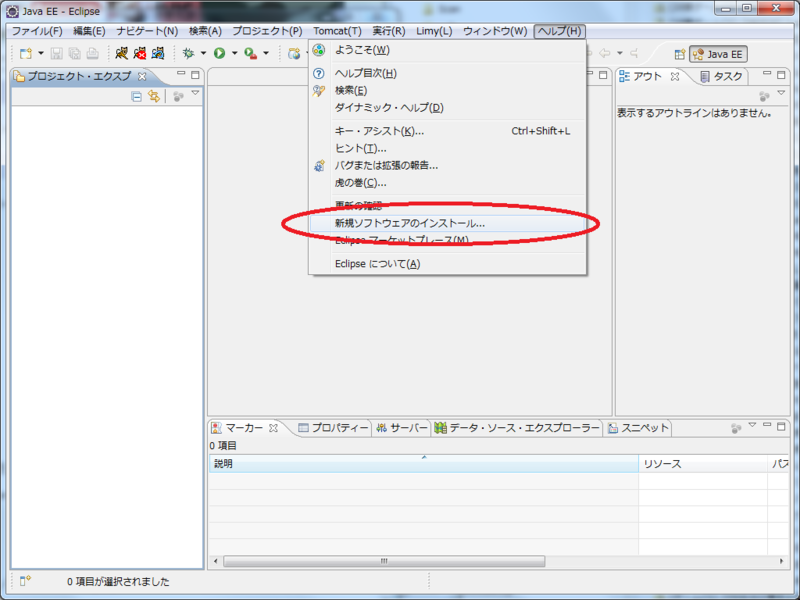Open outline view menu triangle

pyautogui.click(x=781, y=93)
